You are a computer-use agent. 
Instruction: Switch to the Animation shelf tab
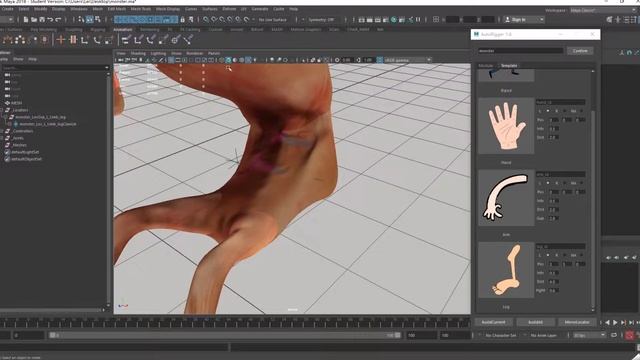(x=122, y=29)
